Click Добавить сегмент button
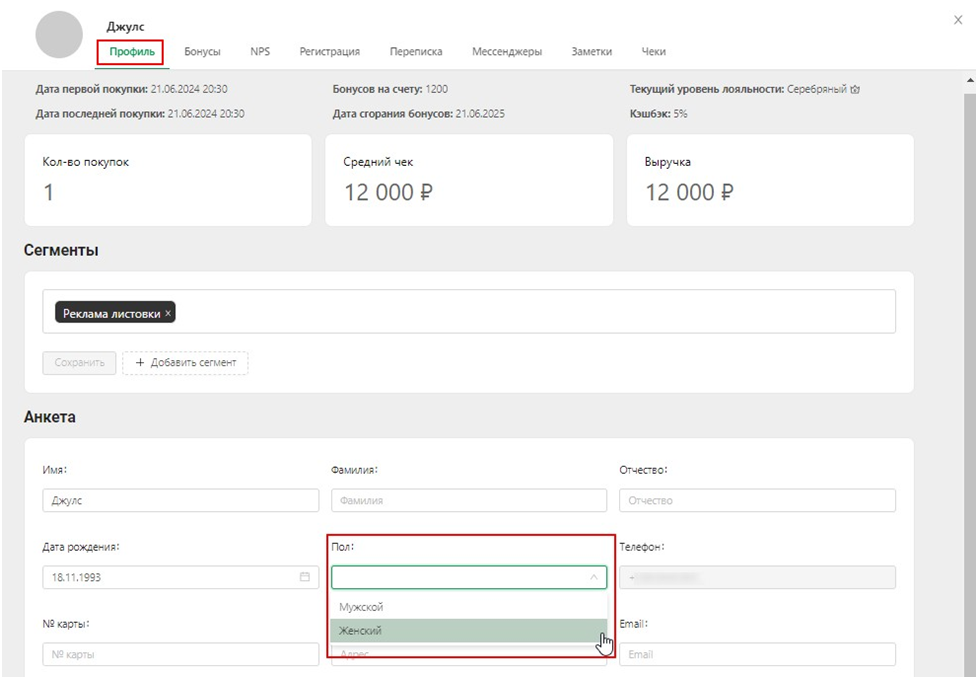Image resolution: width=978 pixels, height=679 pixels. [185, 362]
